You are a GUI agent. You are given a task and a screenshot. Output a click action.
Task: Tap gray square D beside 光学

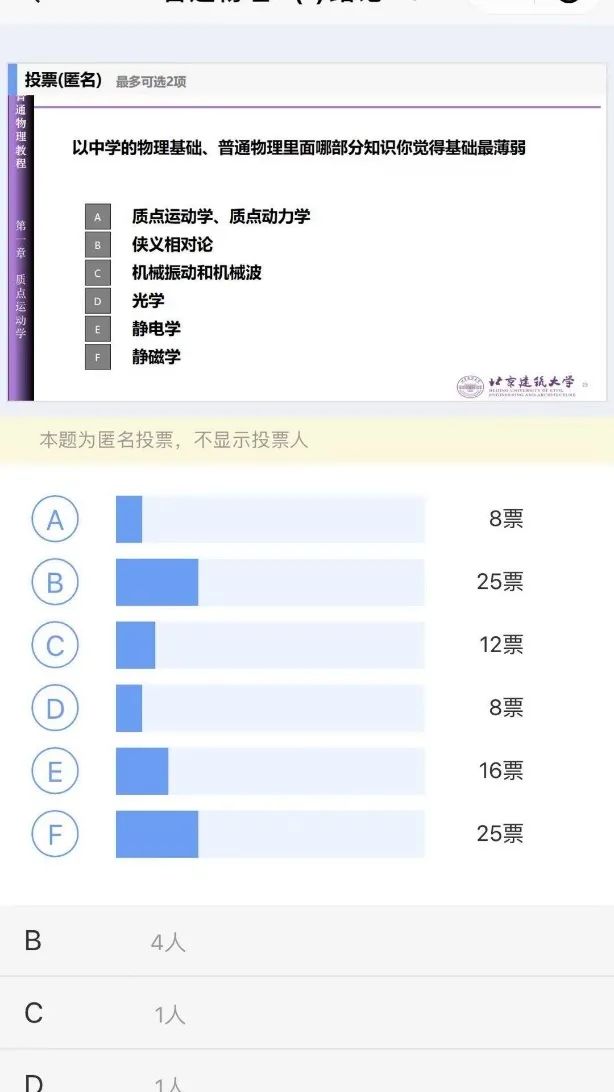pos(97,300)
